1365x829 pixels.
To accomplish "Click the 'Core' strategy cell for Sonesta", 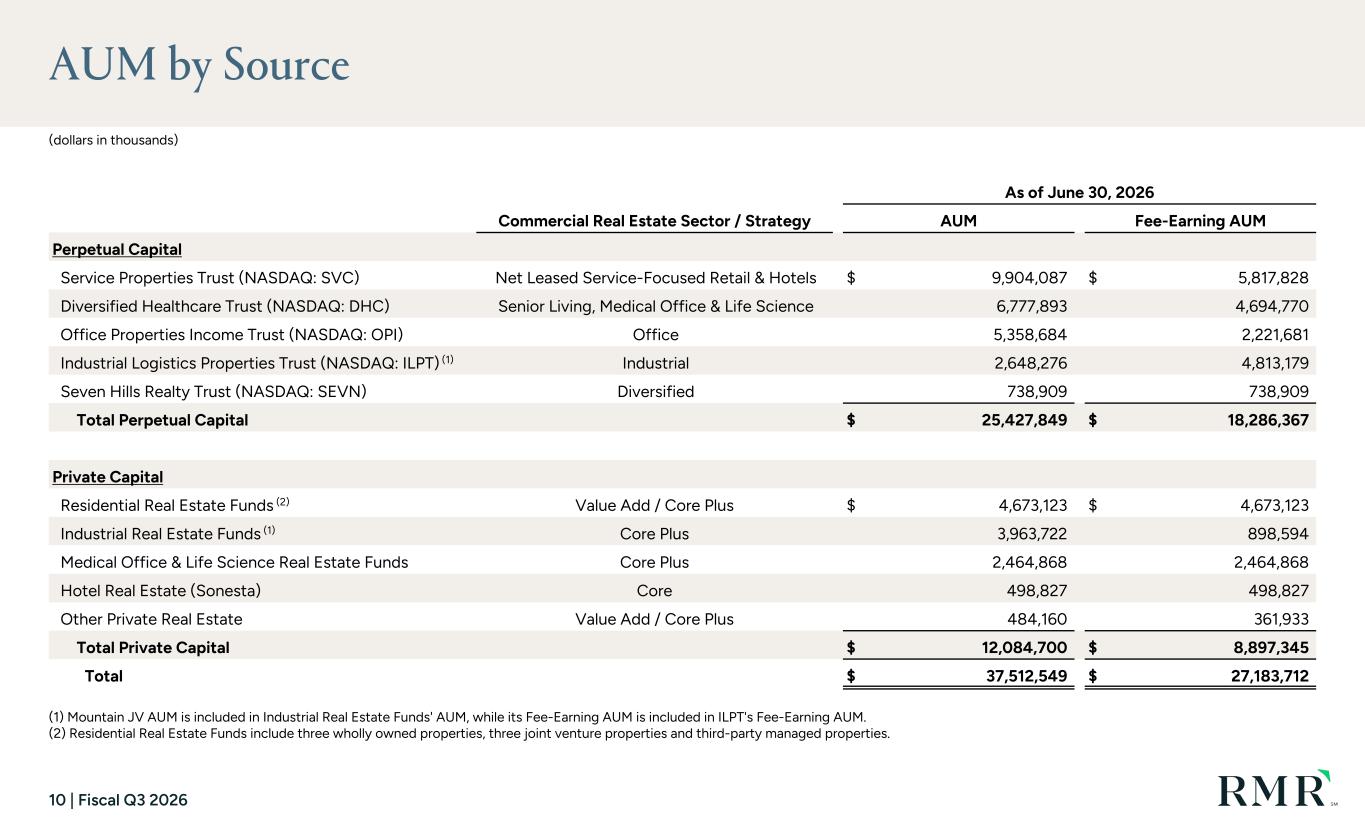I will [x=655, y=590].
